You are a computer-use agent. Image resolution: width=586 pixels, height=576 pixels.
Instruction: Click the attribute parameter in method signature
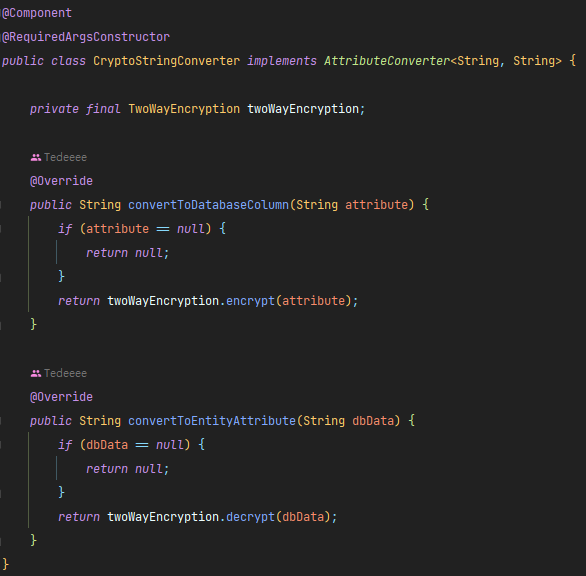point(376,205)
